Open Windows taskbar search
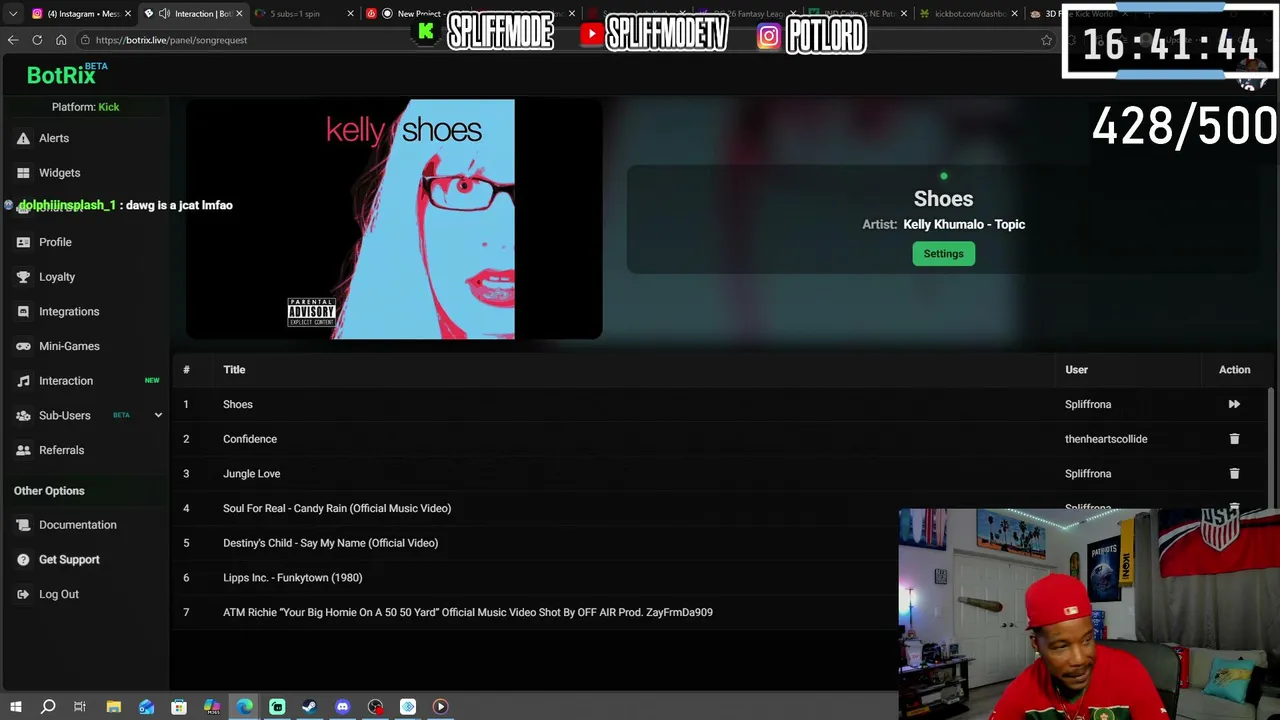This screenshot has height=720, width=1280. (48, 707)
